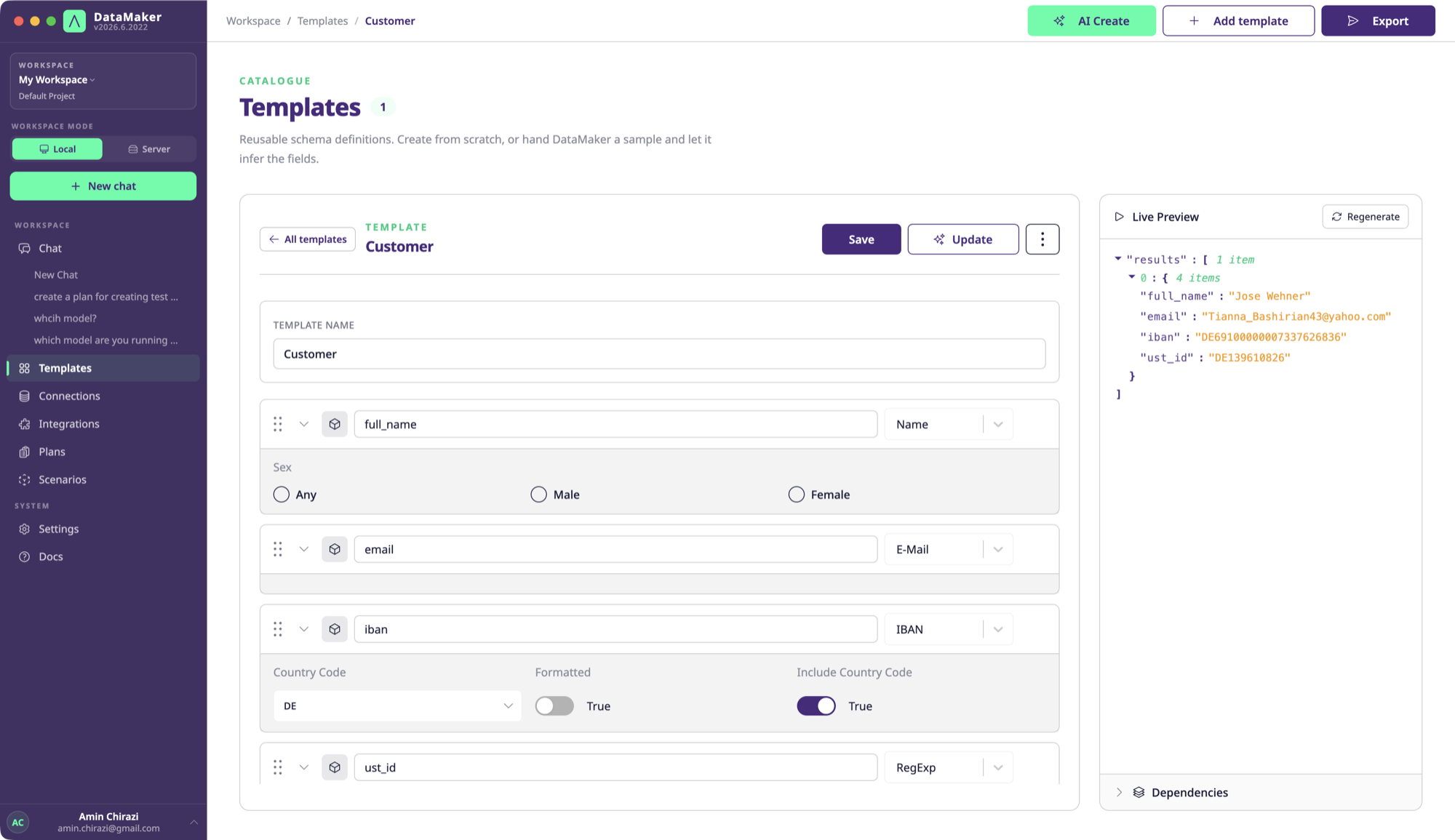Click the Add template button
The width and height of the screenshot is (1455, 840).
click(x=1238, y=21)
